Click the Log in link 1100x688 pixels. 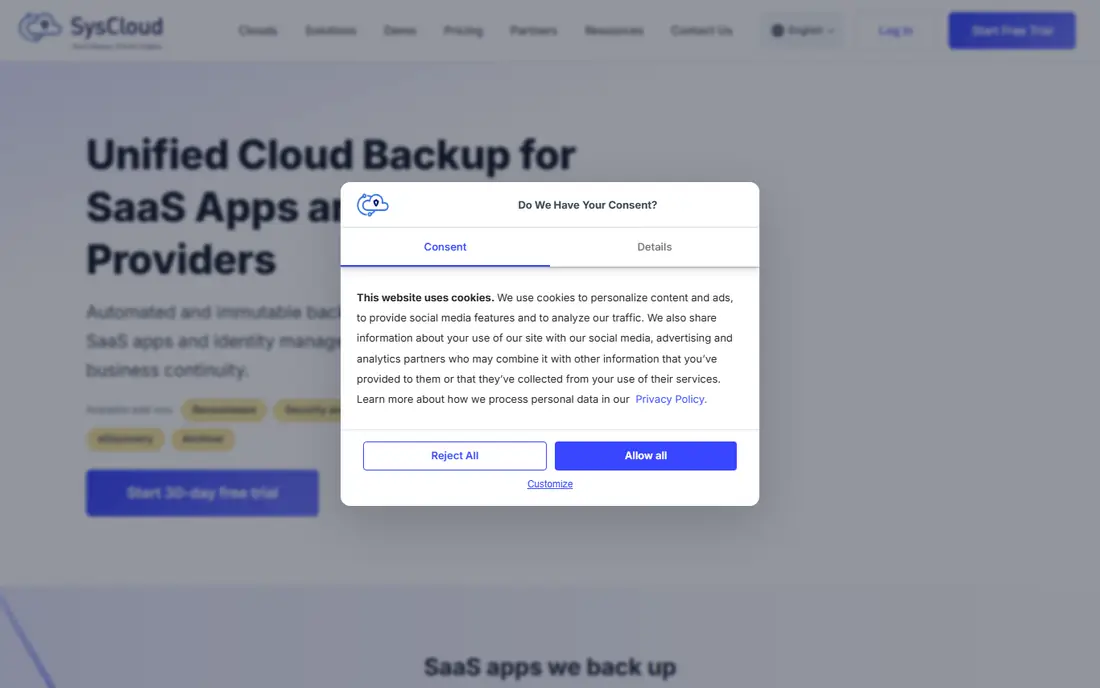point(895,31)
